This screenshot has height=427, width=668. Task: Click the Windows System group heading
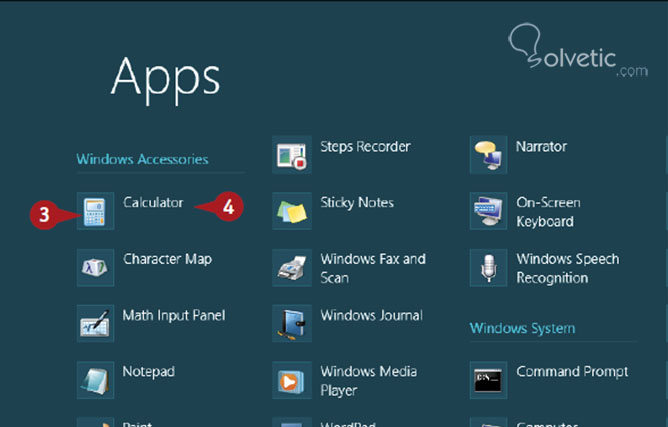[522, 329]
